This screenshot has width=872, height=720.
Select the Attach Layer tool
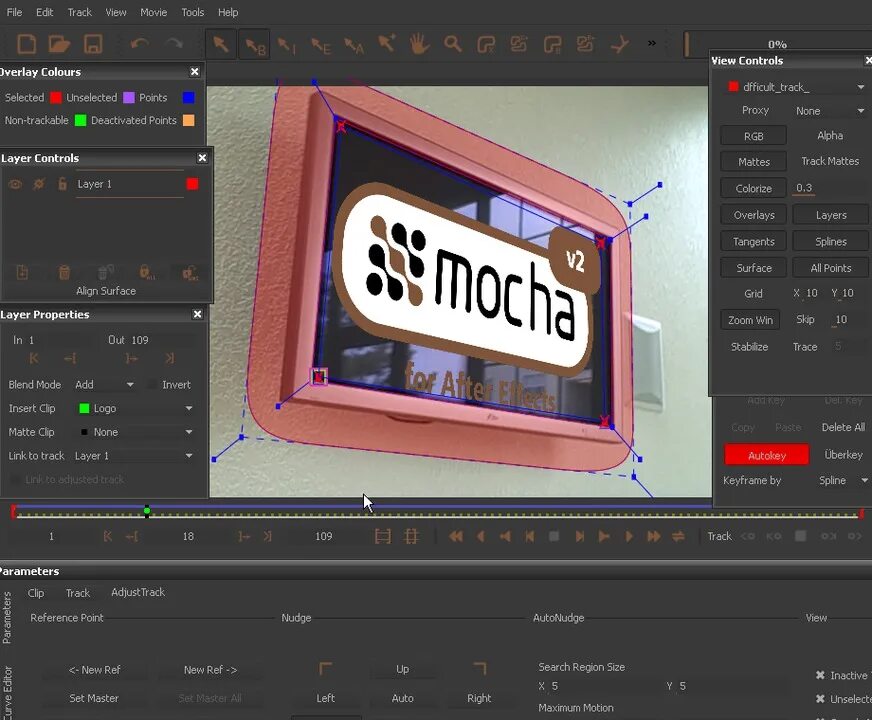619,44
